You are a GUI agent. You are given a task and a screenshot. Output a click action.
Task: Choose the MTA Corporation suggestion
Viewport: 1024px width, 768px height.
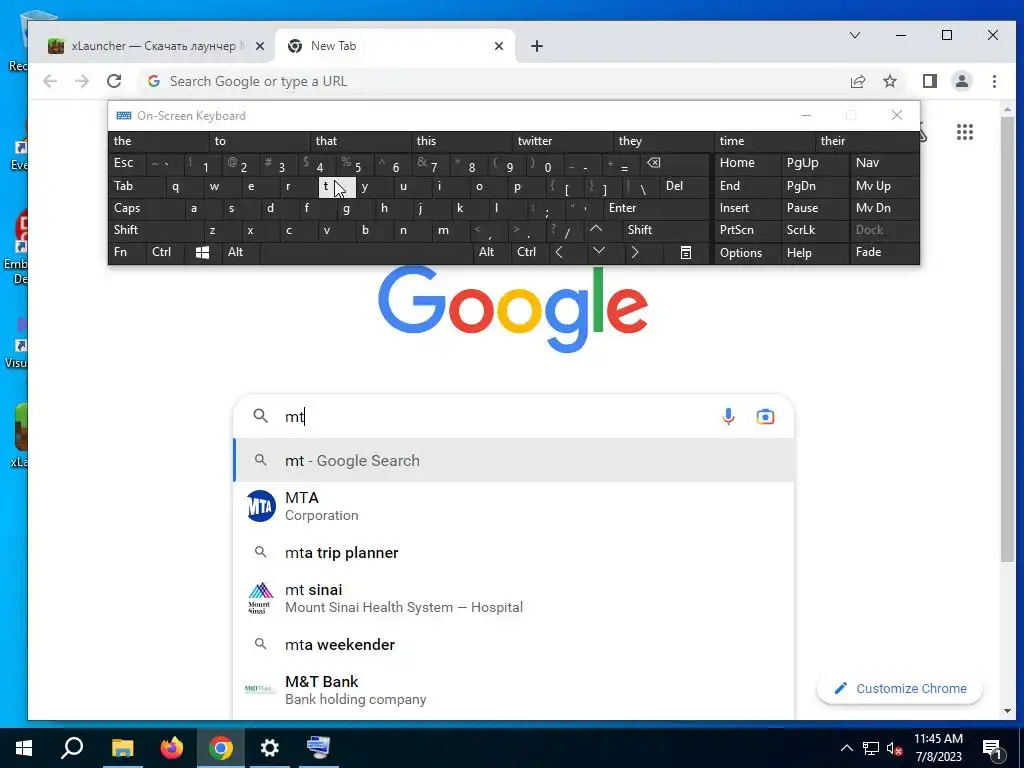coord(514,506)
